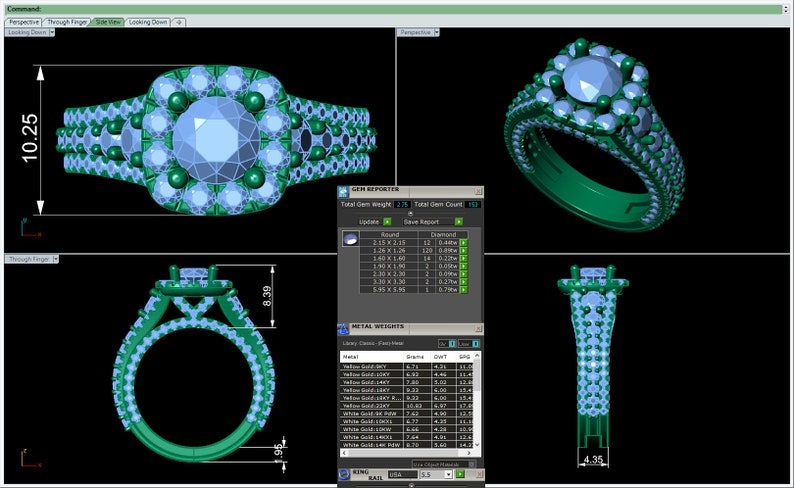Image resolution: width=794 pixels, height=488 pixels.
Task: Close the Ring Rail panel
Action: (479, 474)
